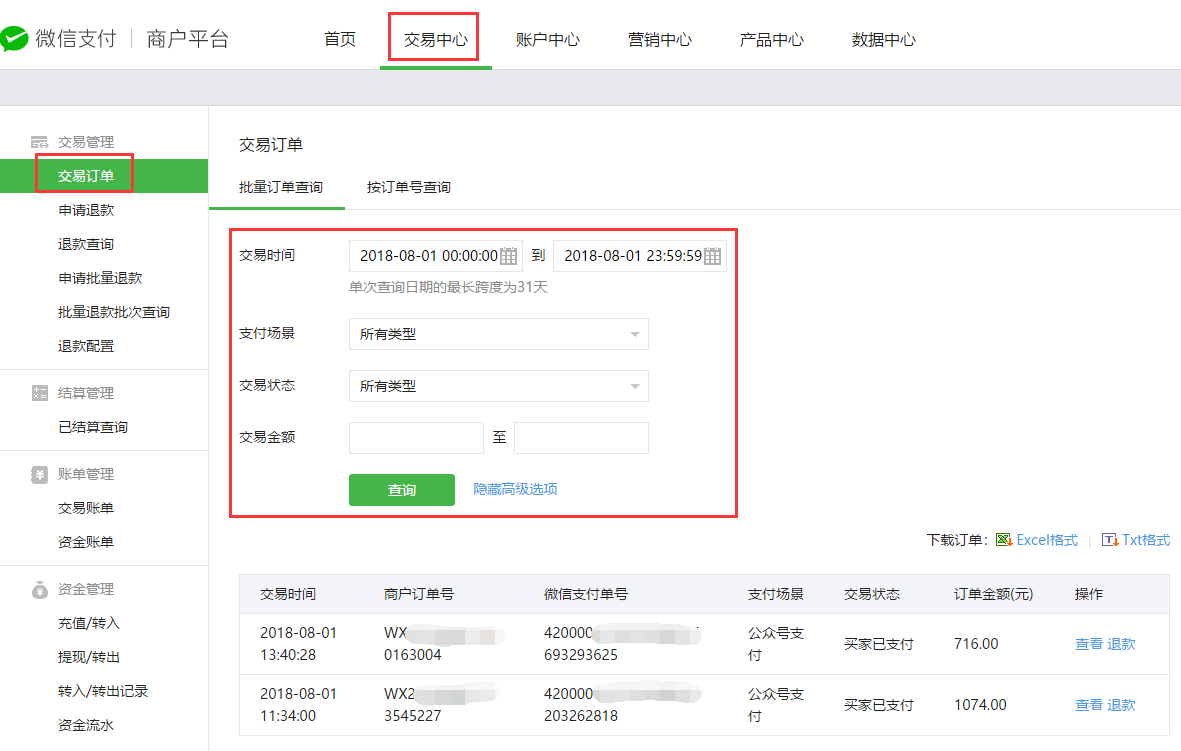Click 查看 for the 1074.00 order
This screenshot has height=751, width=1181.
[x=1088, y=705]
